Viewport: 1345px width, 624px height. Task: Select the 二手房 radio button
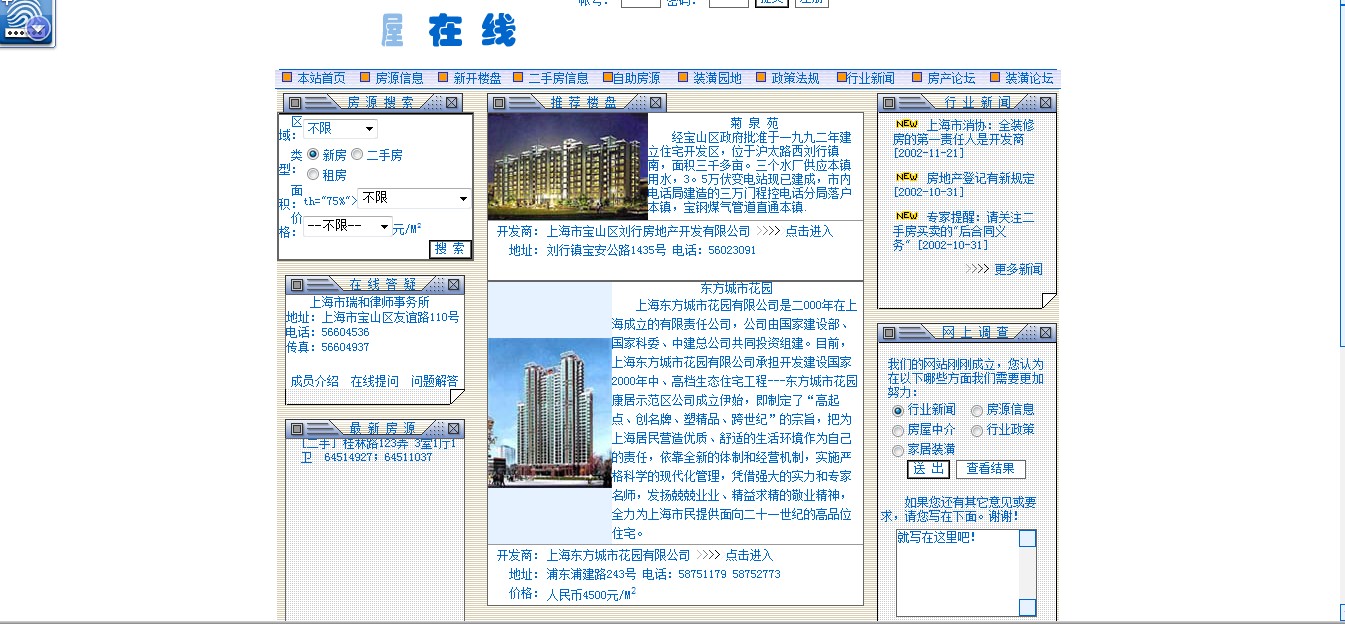point(357,155)
